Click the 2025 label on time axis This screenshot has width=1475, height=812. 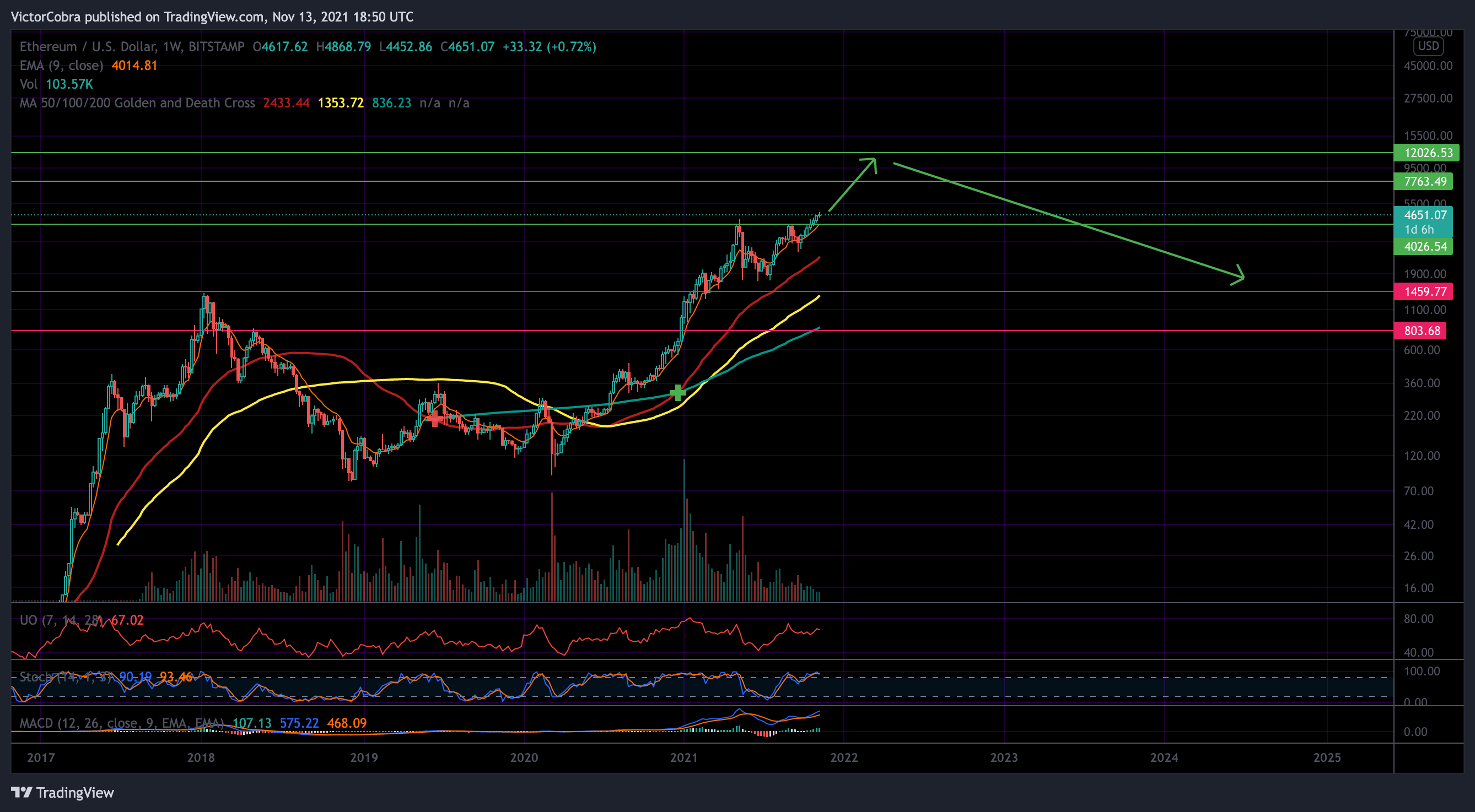pyautogui.click(x=1327, y=757)
